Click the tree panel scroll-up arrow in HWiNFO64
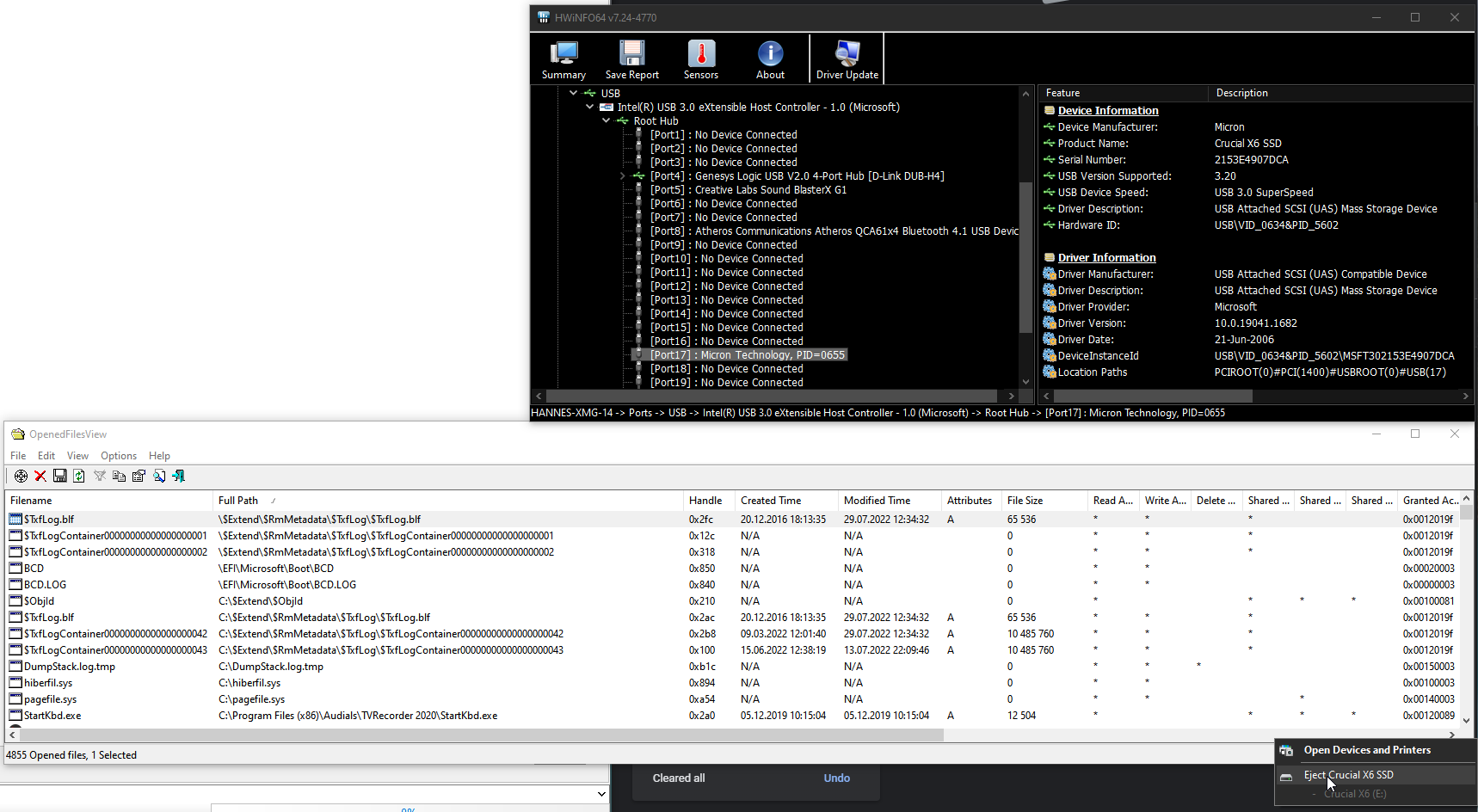The width and height of the screenshot is (1478, 812). [x=1025, y=94]
